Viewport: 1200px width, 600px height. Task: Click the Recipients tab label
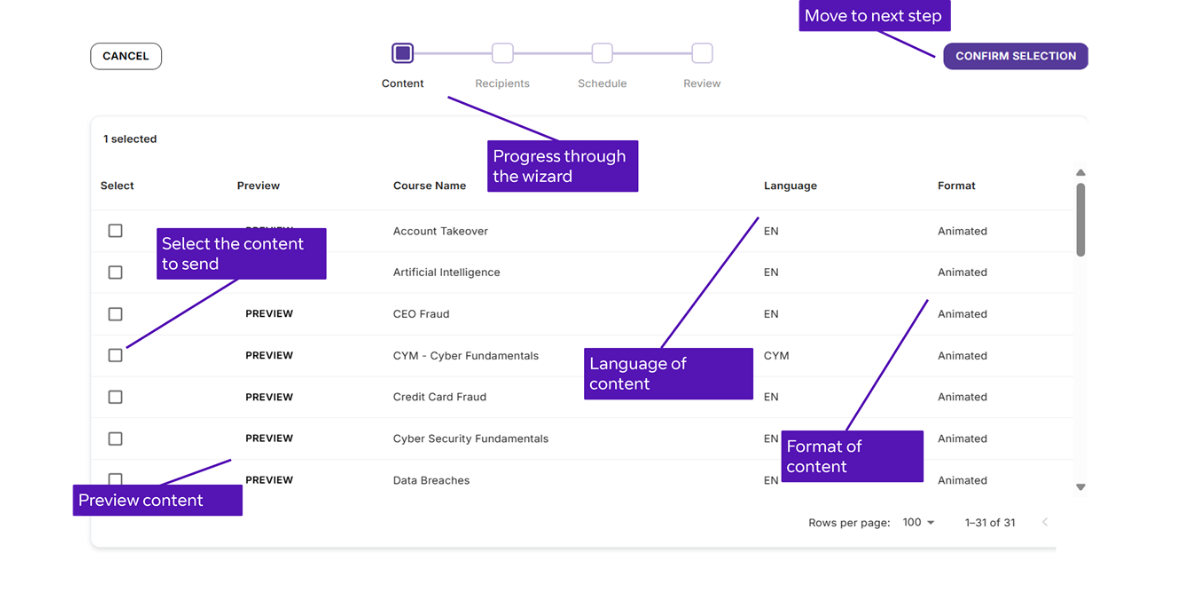coord(502,84)
